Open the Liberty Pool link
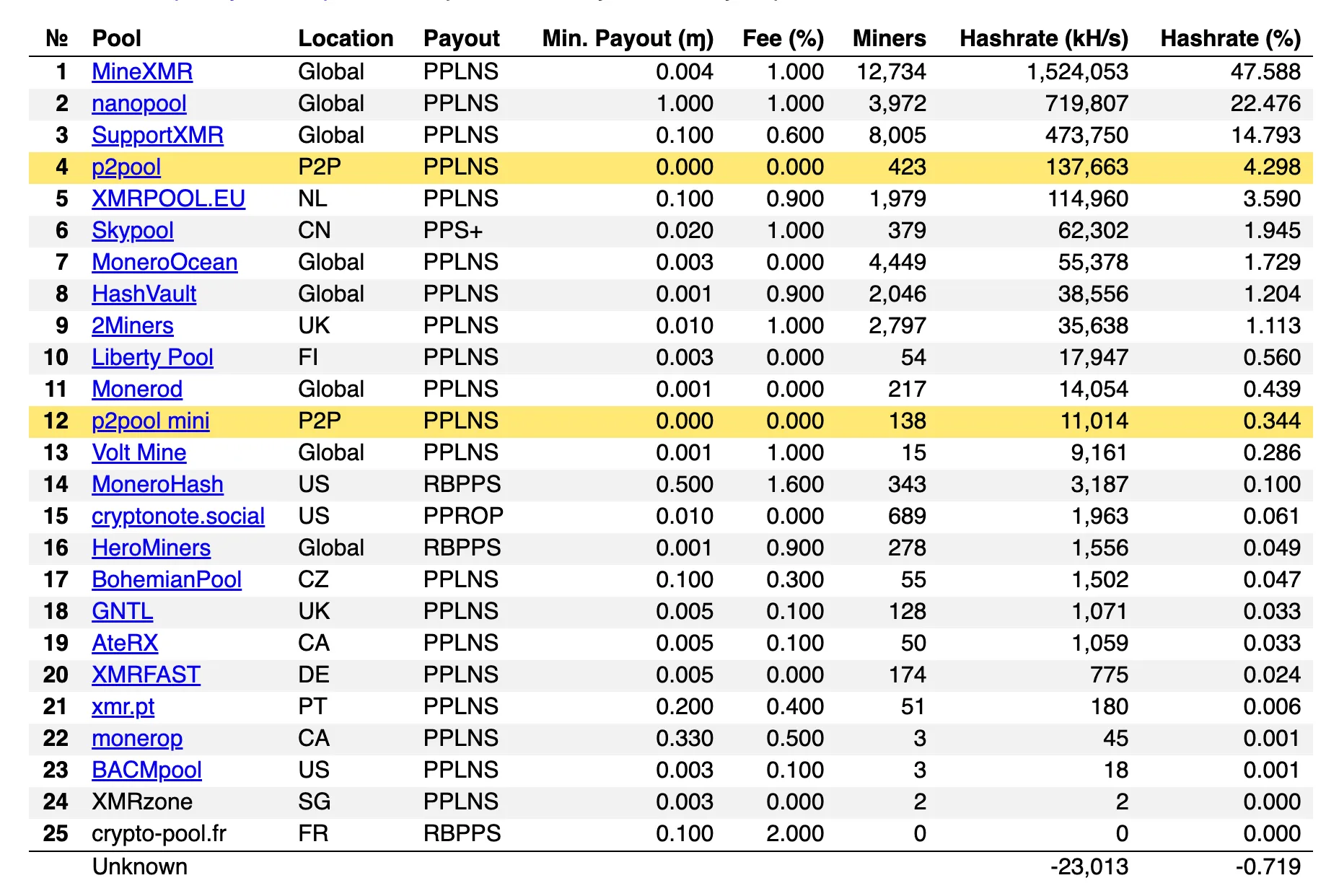 [x=152, y=357]
